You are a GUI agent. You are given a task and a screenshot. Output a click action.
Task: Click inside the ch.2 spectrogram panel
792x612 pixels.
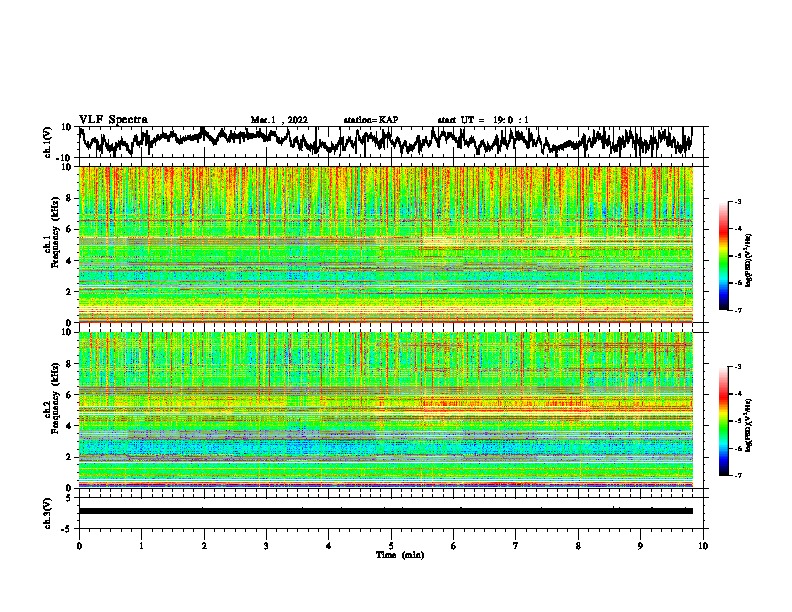click(x=386, y=410)
